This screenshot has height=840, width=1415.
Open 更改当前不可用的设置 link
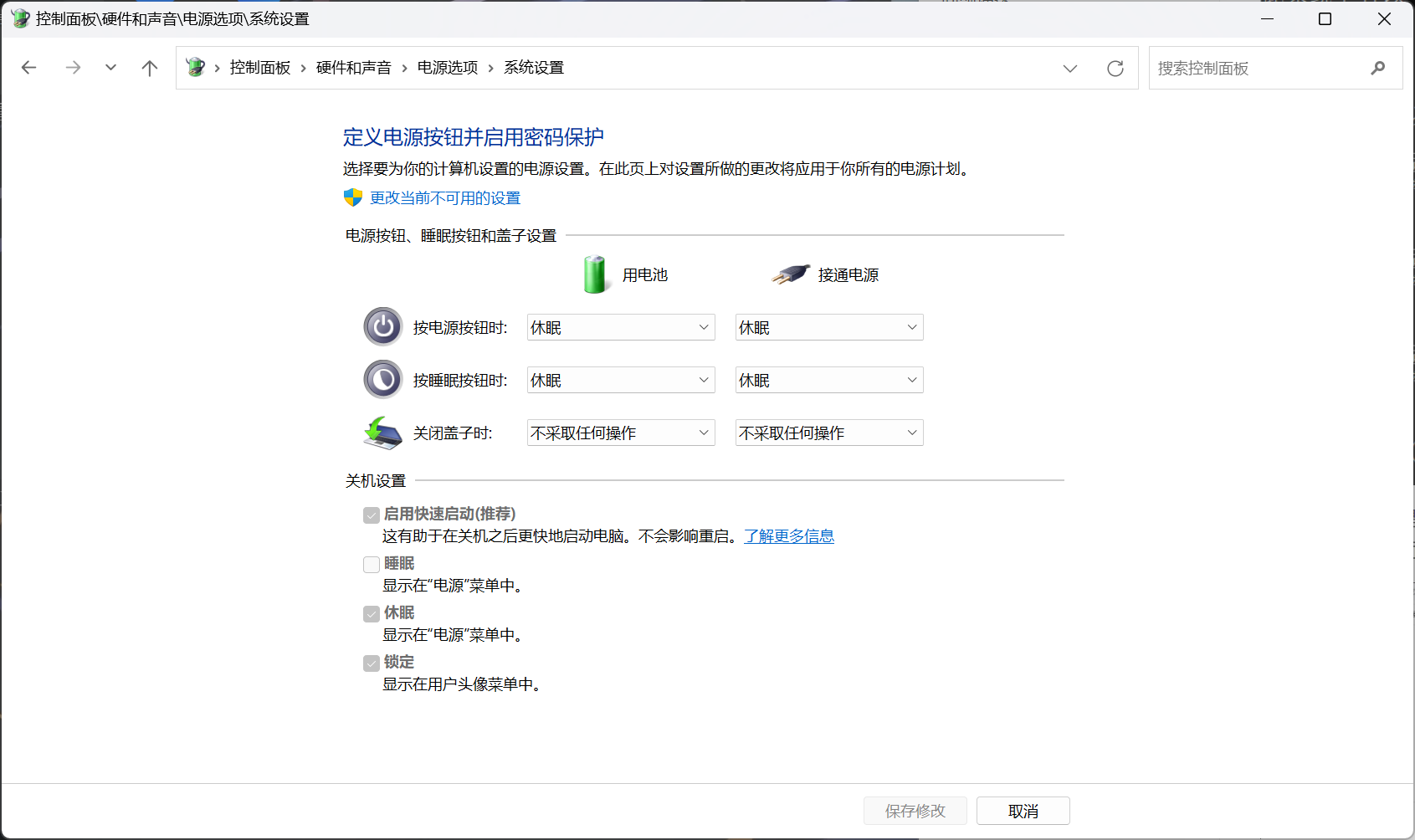click(445, 198)
